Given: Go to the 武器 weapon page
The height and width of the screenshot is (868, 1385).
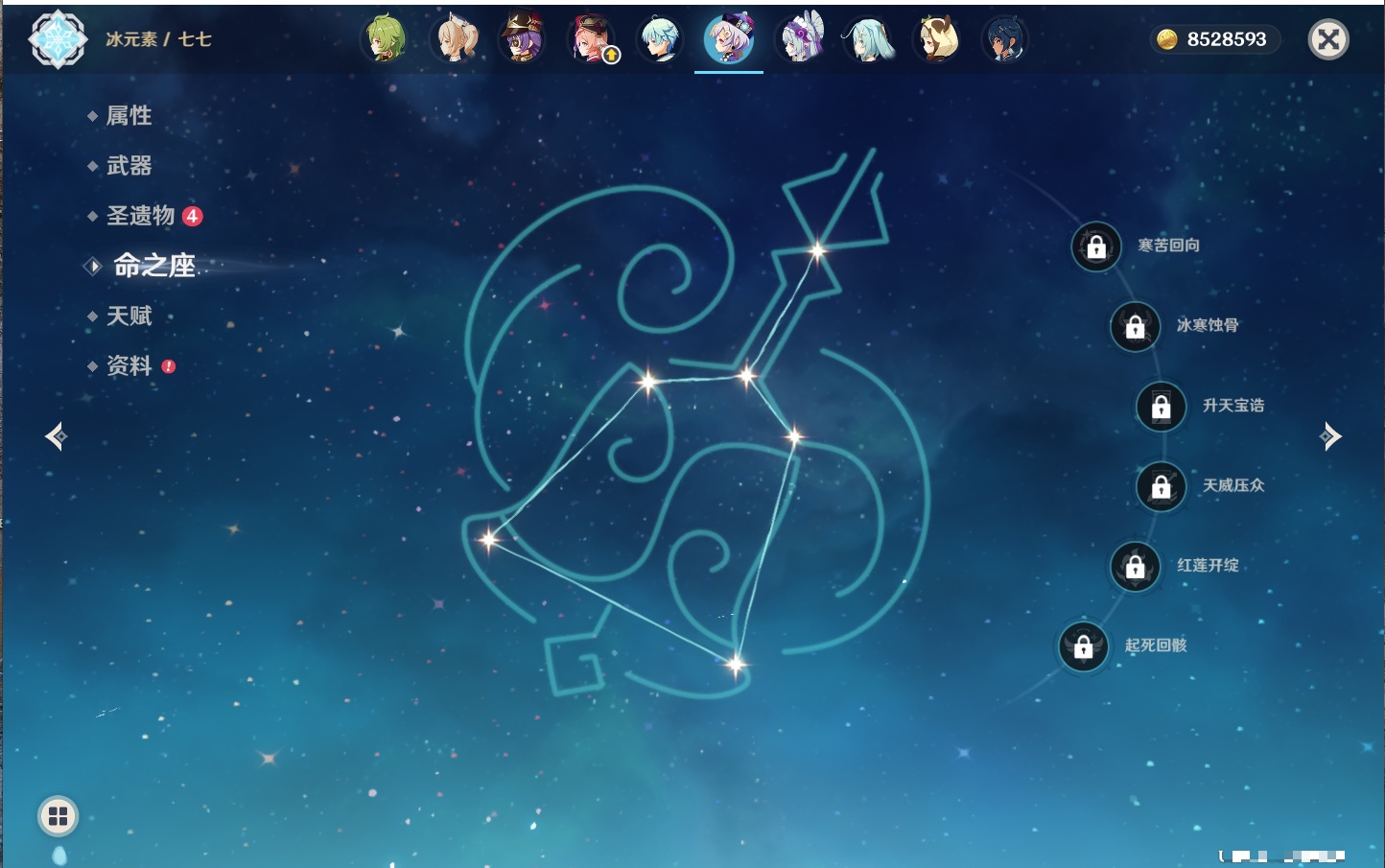Looking at the screenshot, I should 129,166.
